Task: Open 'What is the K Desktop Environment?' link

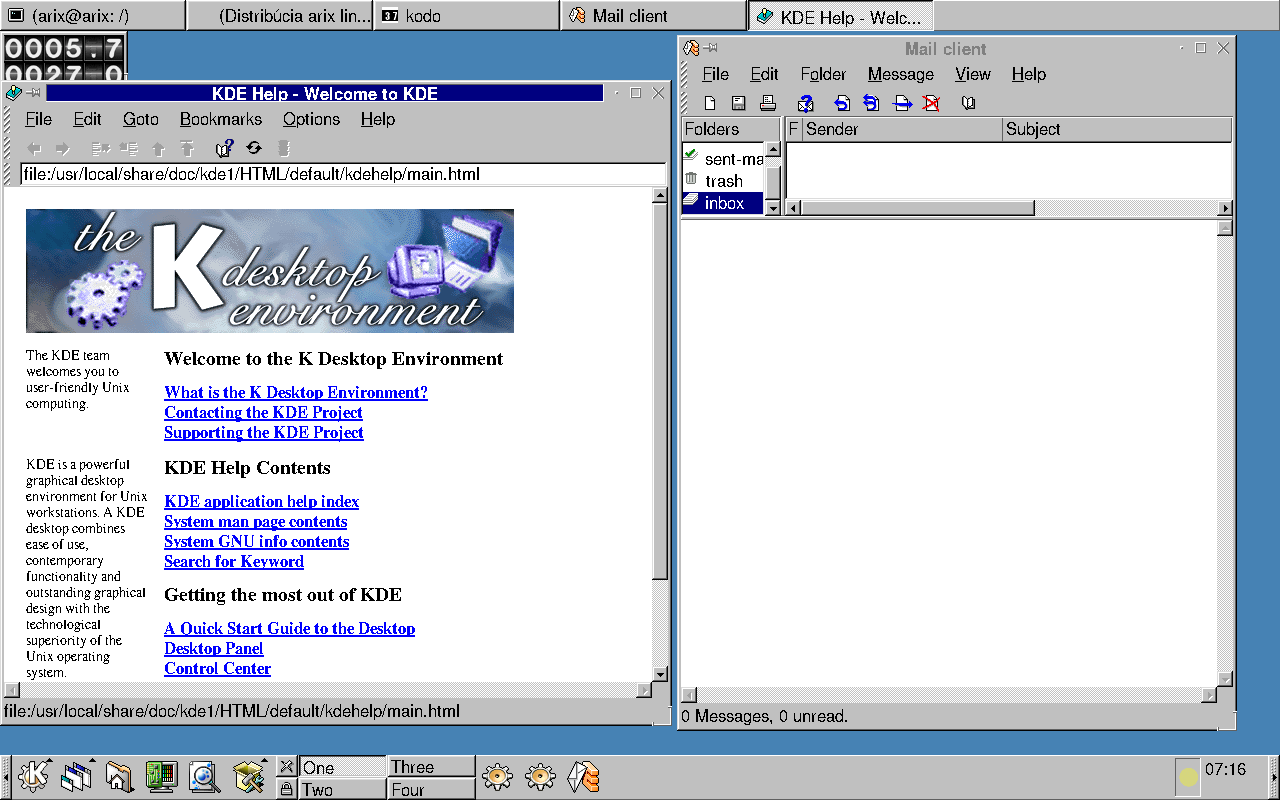Action: 296,393
